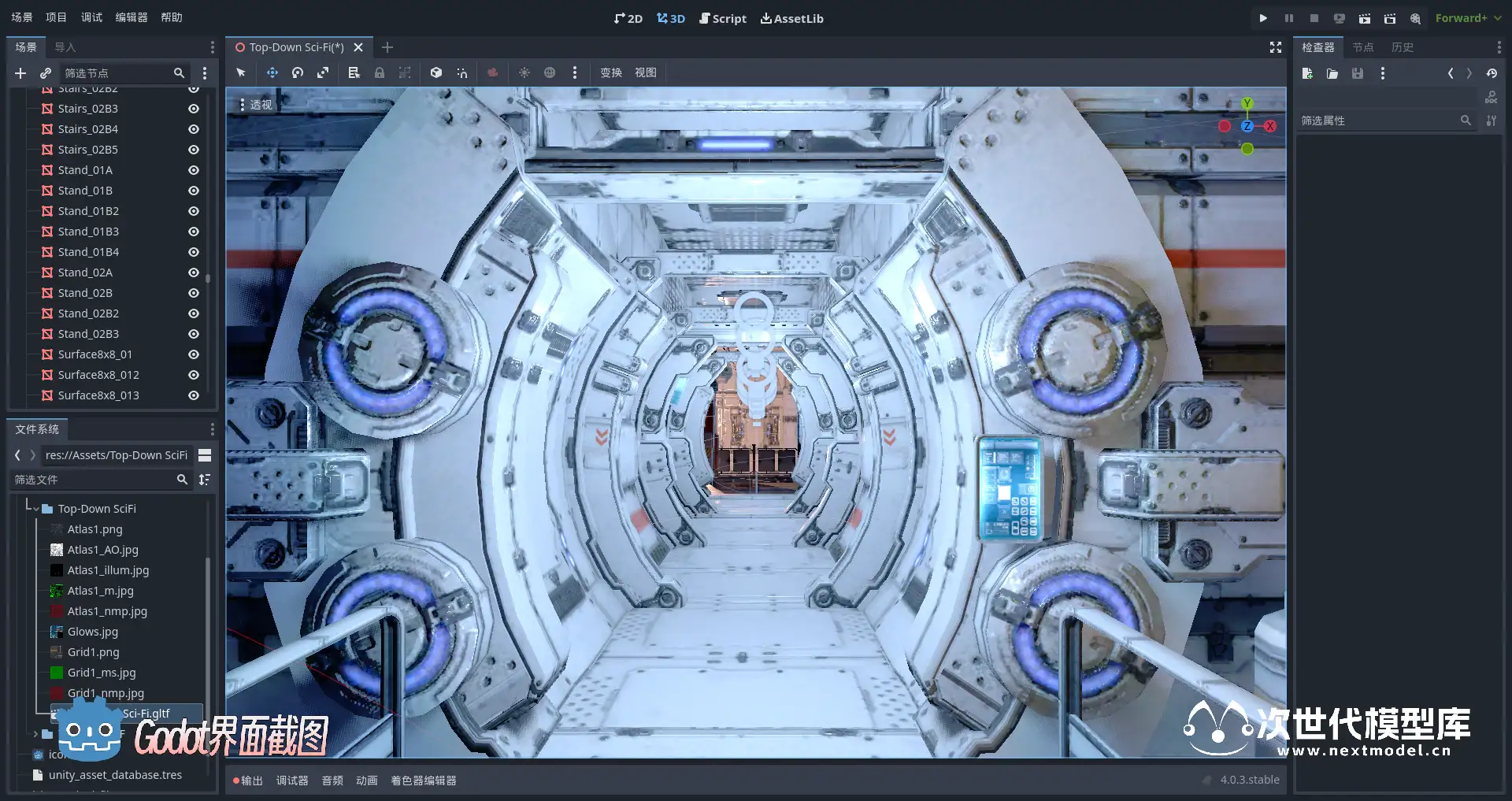Viewport: 1512px width, 801px height.
Task: Open the Forward+ renderer dropdown
Action: 1467,18
